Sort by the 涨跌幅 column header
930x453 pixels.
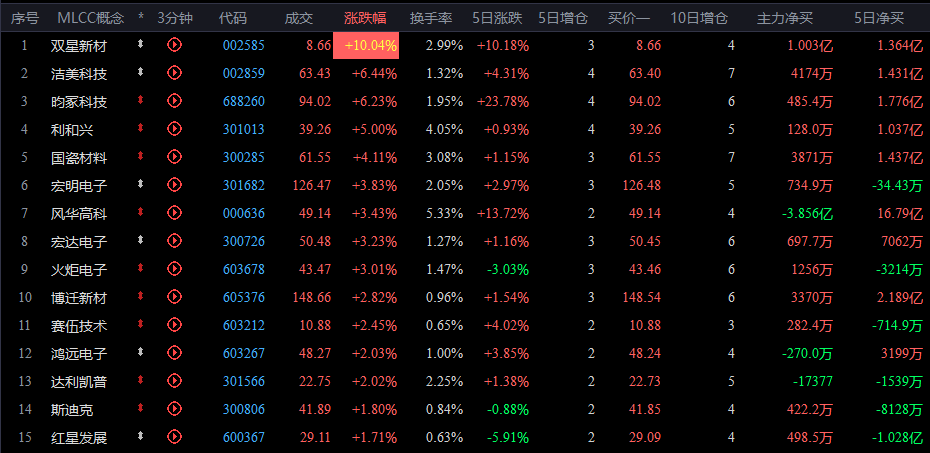click(x=365, y=18)
